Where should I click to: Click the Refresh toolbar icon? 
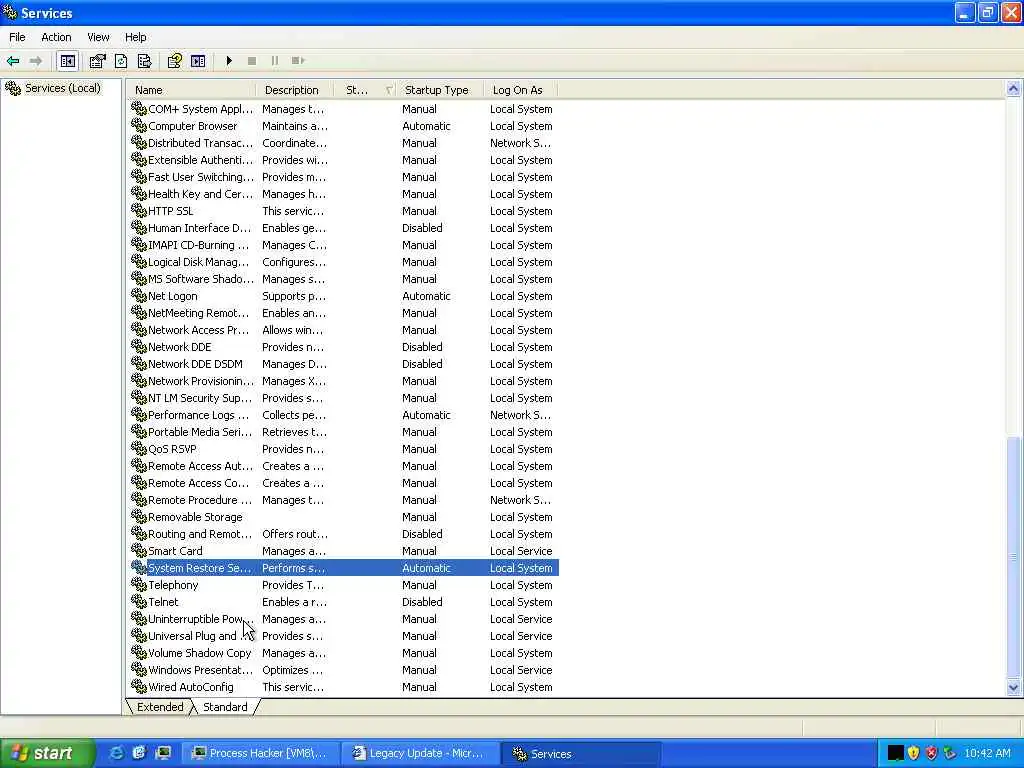point(121,61)
